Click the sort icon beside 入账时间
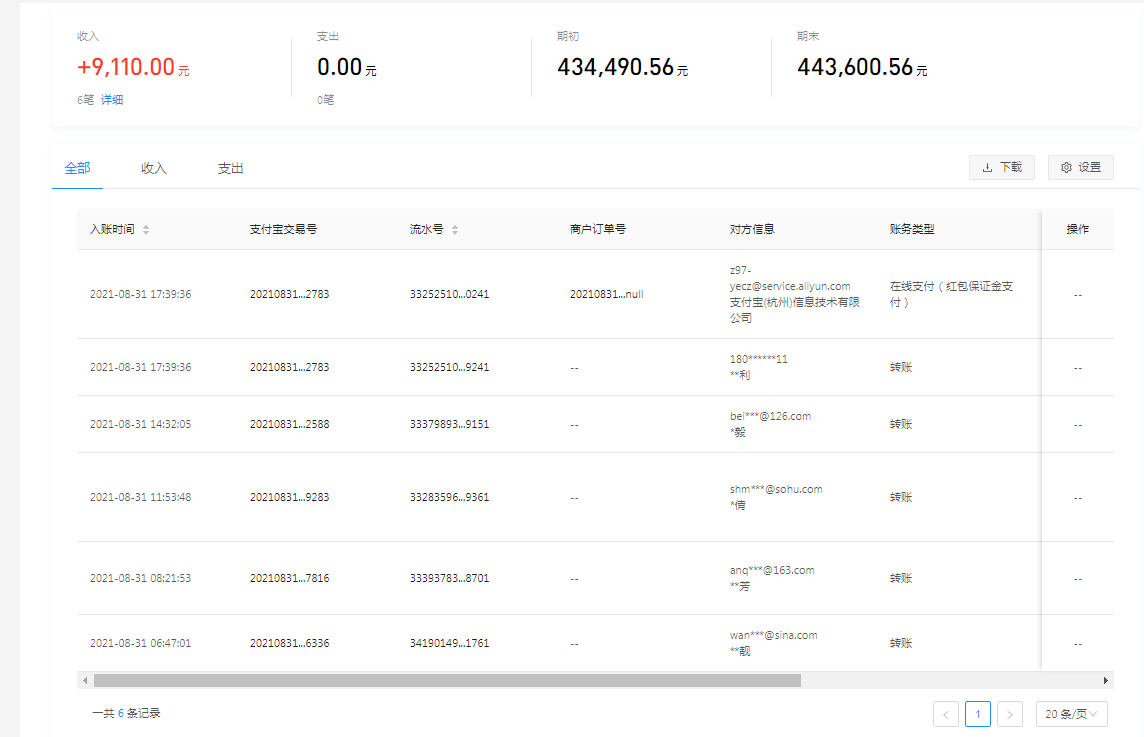This screenshot has height=737, width=1144. pyautogui.click(x=146, y=230)
